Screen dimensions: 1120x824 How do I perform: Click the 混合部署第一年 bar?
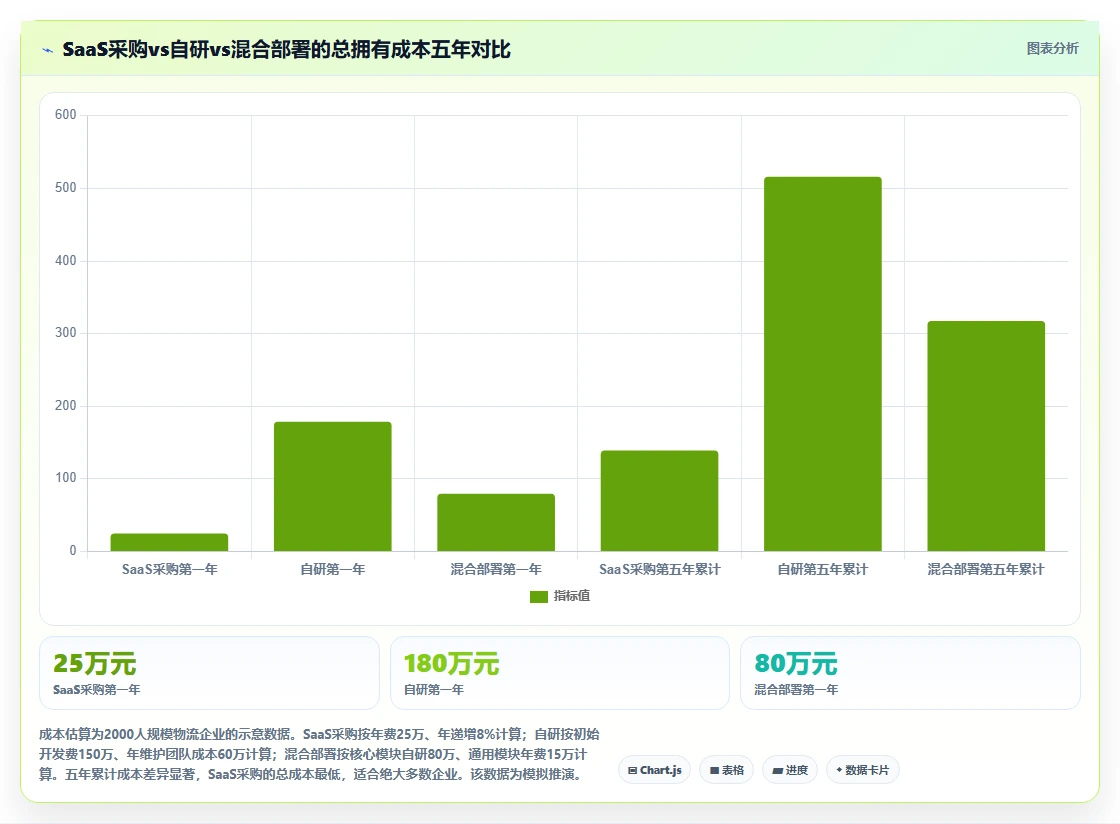pyautogui.click(x=496, y=522)
